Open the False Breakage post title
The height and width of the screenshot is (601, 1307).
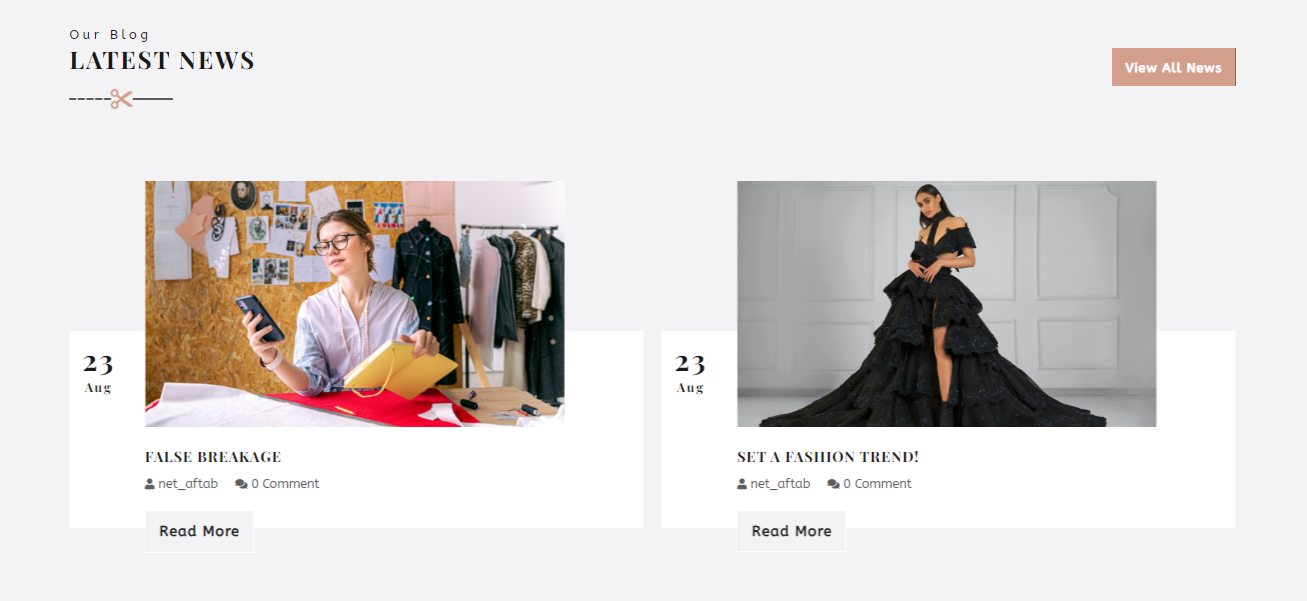tap(213, 457)
